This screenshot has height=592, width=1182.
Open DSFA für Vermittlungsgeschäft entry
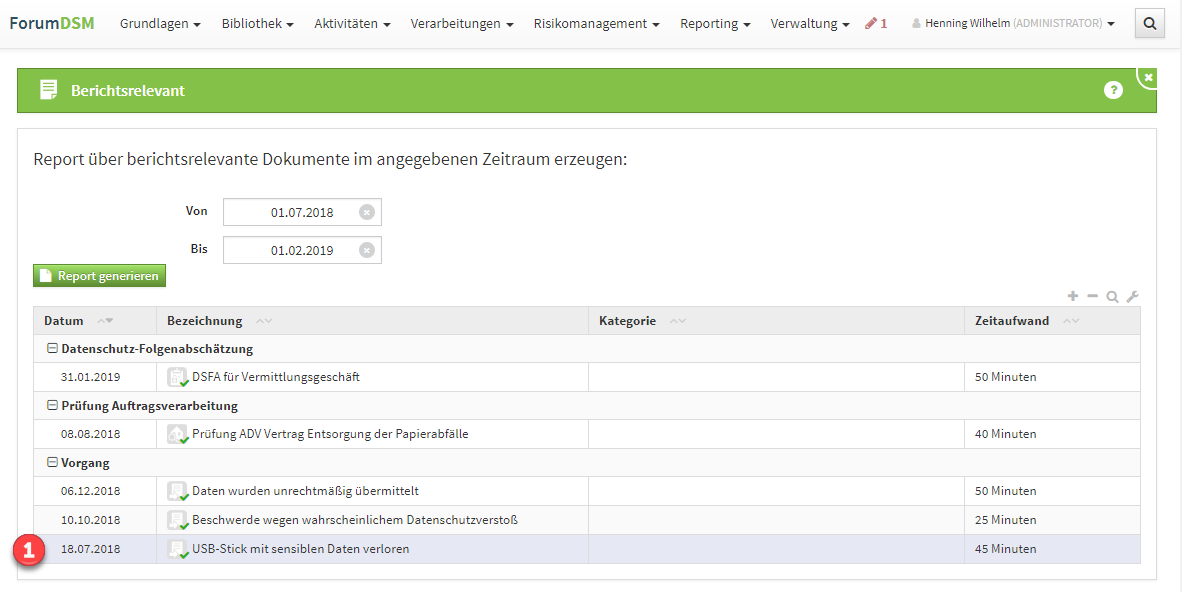(x=276, y=377)
